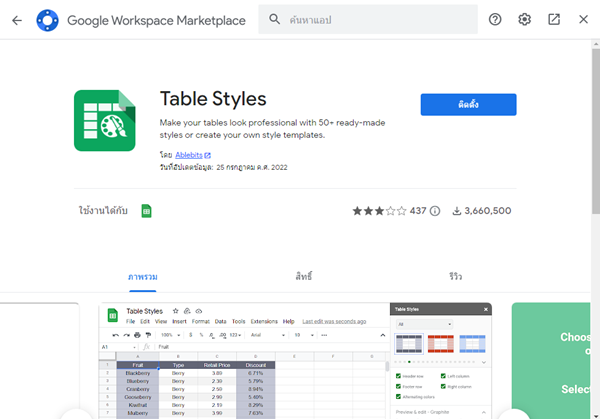Screen dimensions: 600x419
Task: Click the blue install button
Action: [x=468, y=104]
